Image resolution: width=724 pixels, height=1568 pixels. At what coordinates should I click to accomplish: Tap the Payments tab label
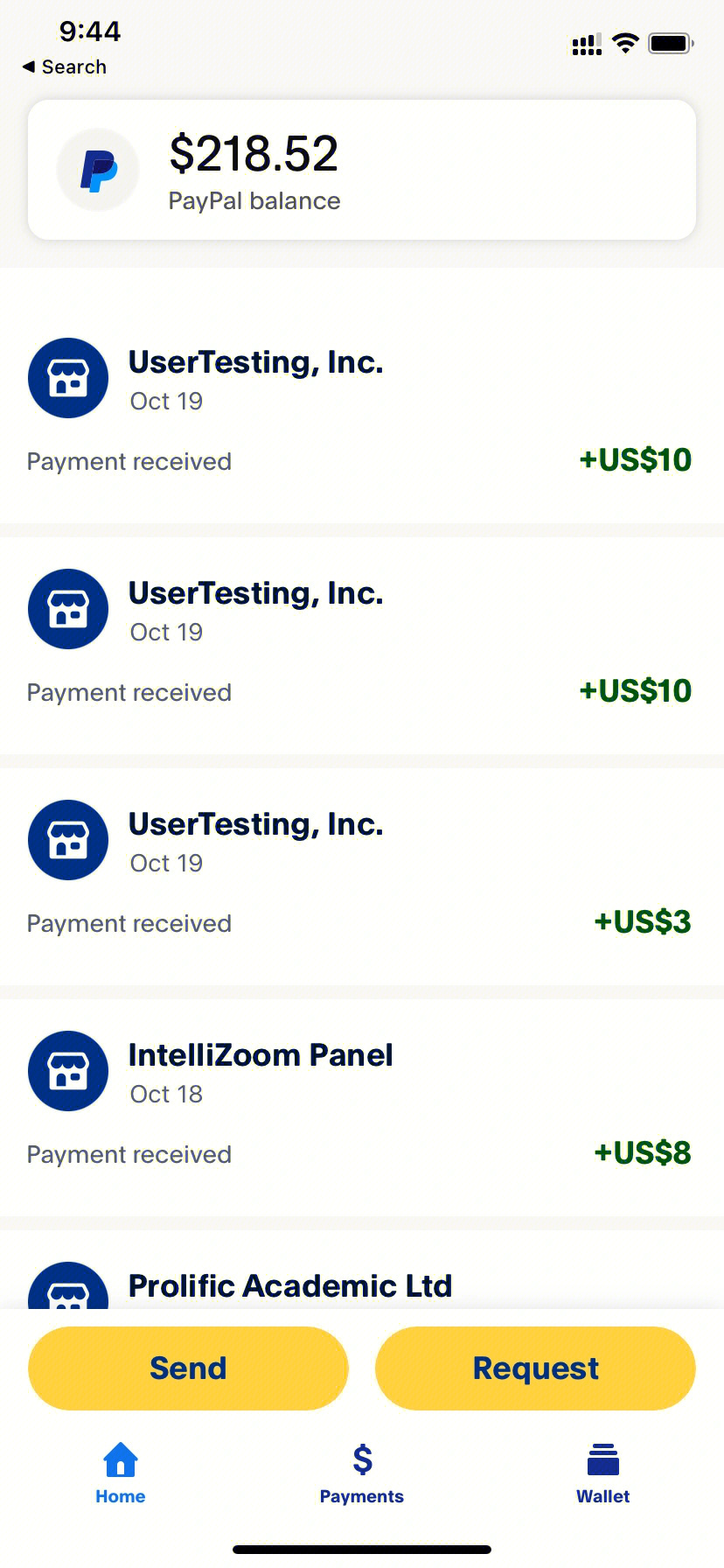tap(362, 1496)
